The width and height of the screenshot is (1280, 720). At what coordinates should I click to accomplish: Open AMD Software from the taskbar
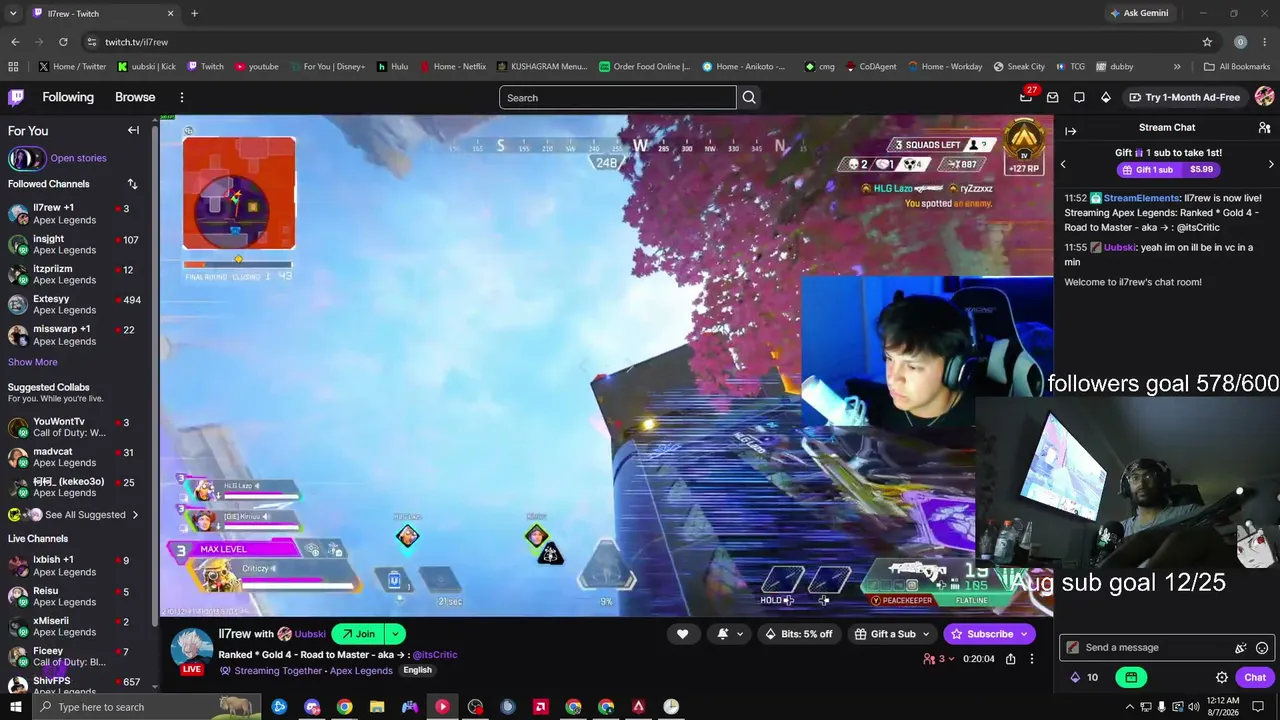540,707
